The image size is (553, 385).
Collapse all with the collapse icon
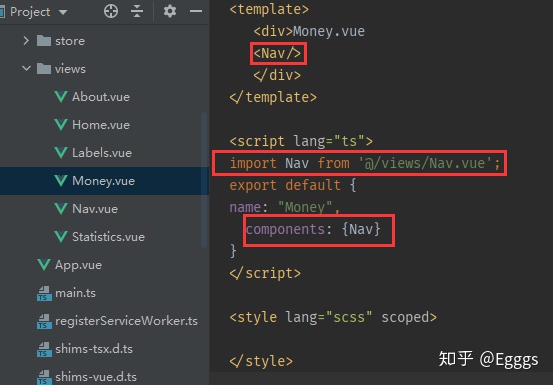pos(137,11)
